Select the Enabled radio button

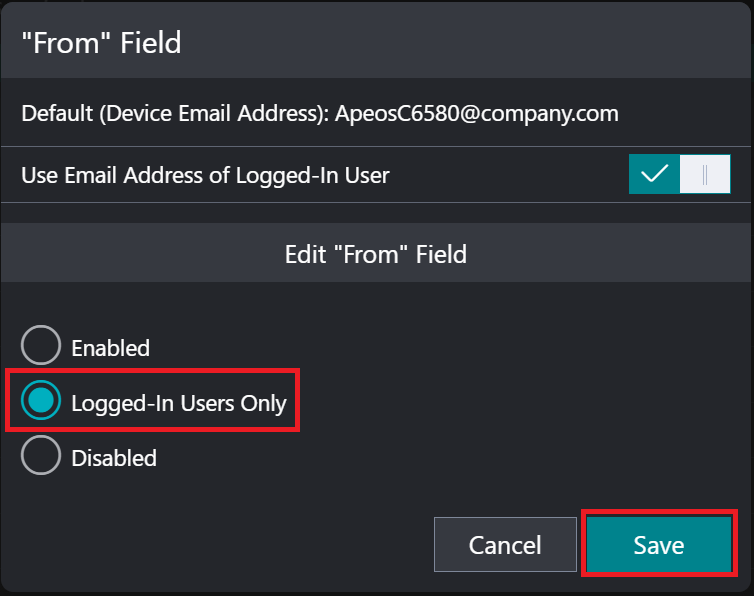[41, 347]
